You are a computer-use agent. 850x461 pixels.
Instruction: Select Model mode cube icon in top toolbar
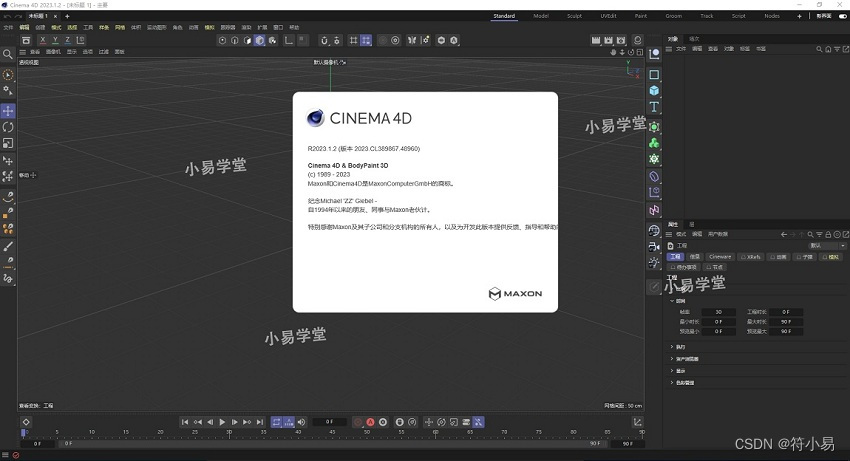click(260, 40)
